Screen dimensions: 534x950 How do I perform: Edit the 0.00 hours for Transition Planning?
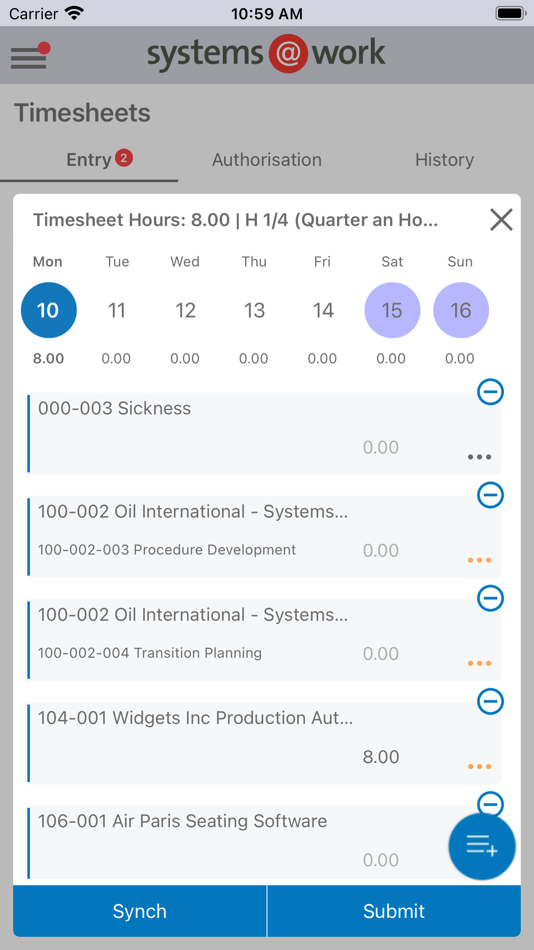[x=381, y=654]
